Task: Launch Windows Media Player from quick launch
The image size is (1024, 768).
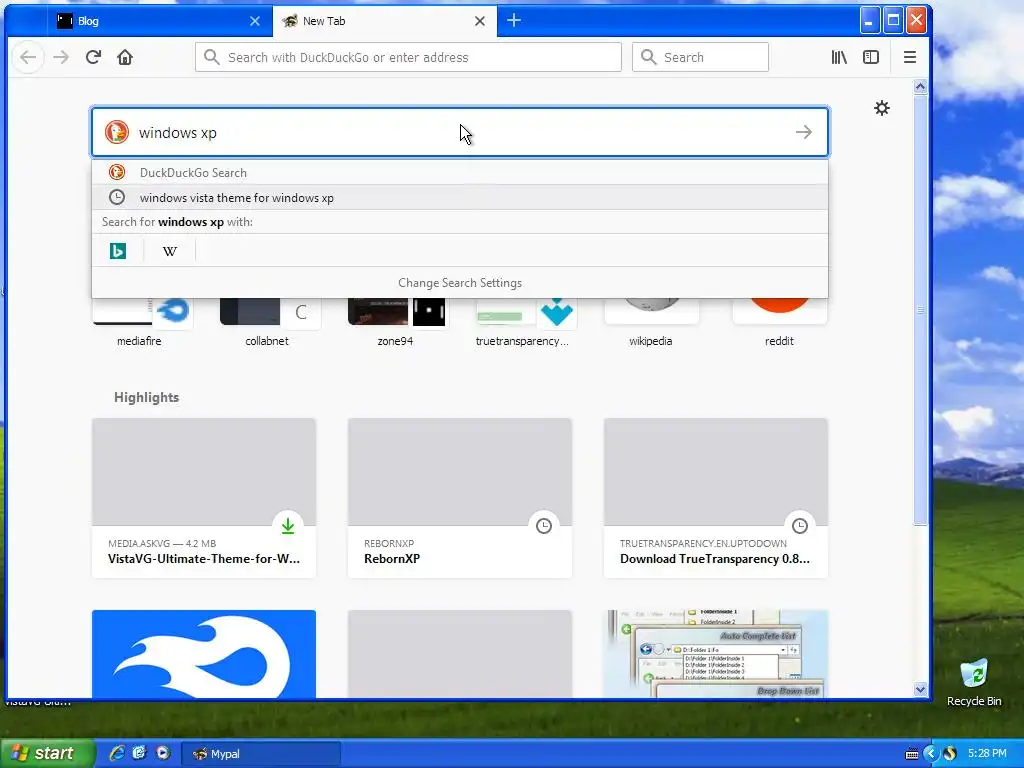Action: click(163, 753)
